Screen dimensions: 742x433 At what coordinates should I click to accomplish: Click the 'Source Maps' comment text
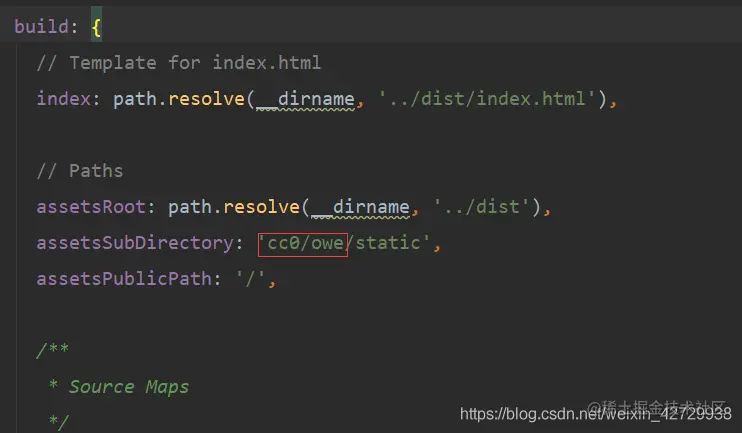click(x=129, y=387)
